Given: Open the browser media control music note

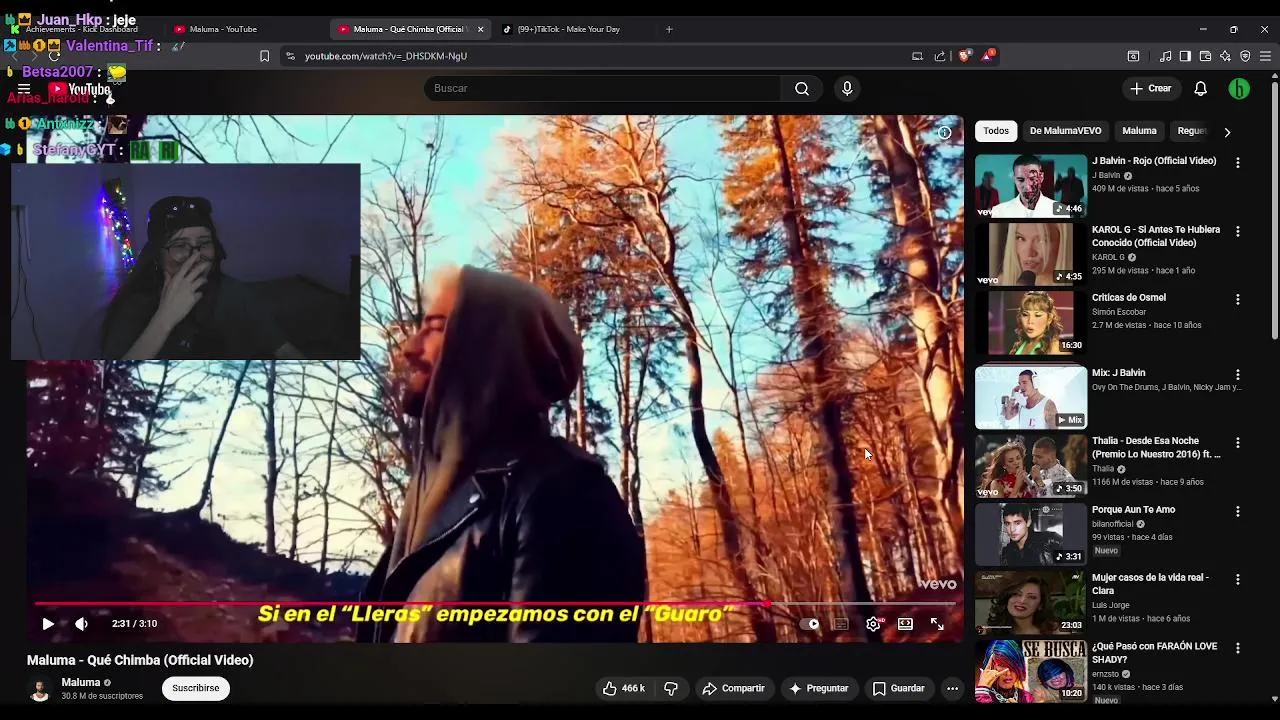Looking at the screenshot, I should coord(1165,56).
